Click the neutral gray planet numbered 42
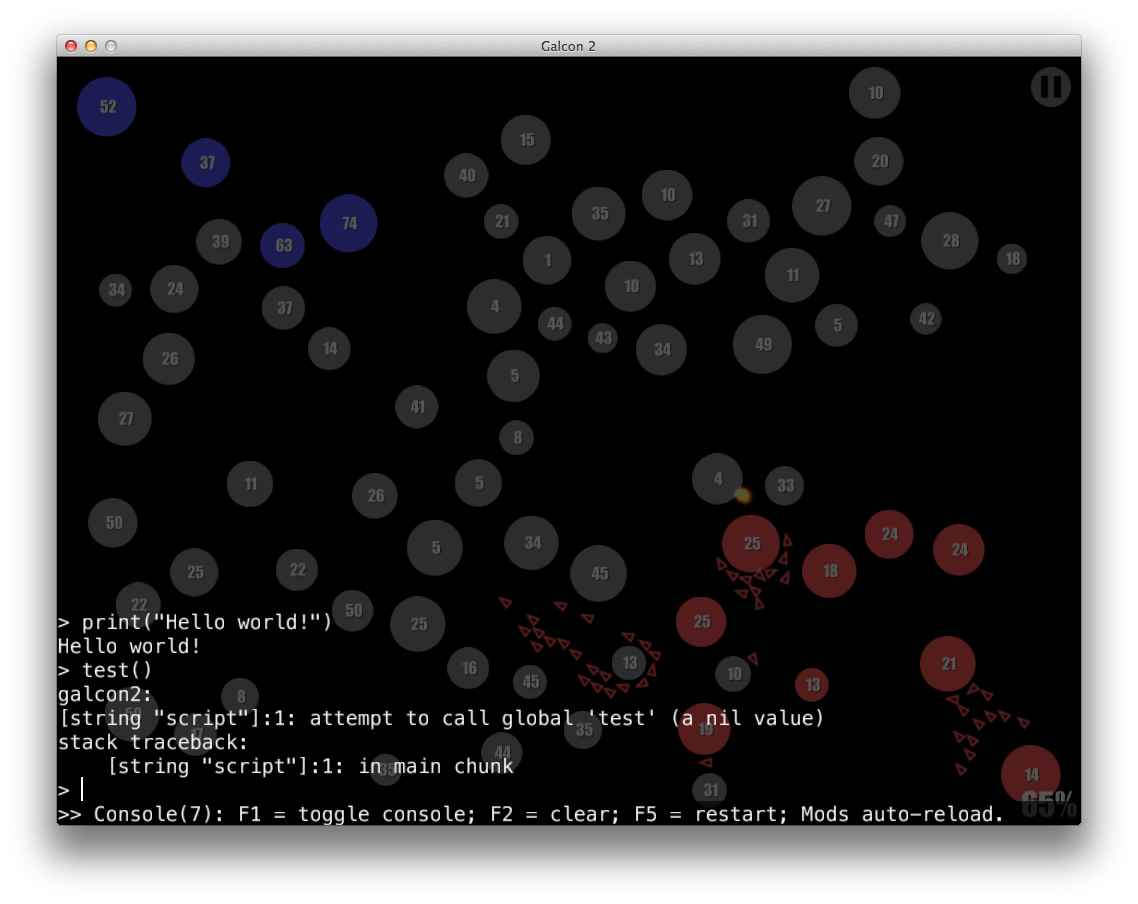The image size is (1138, 904). (x=926, y=319)
